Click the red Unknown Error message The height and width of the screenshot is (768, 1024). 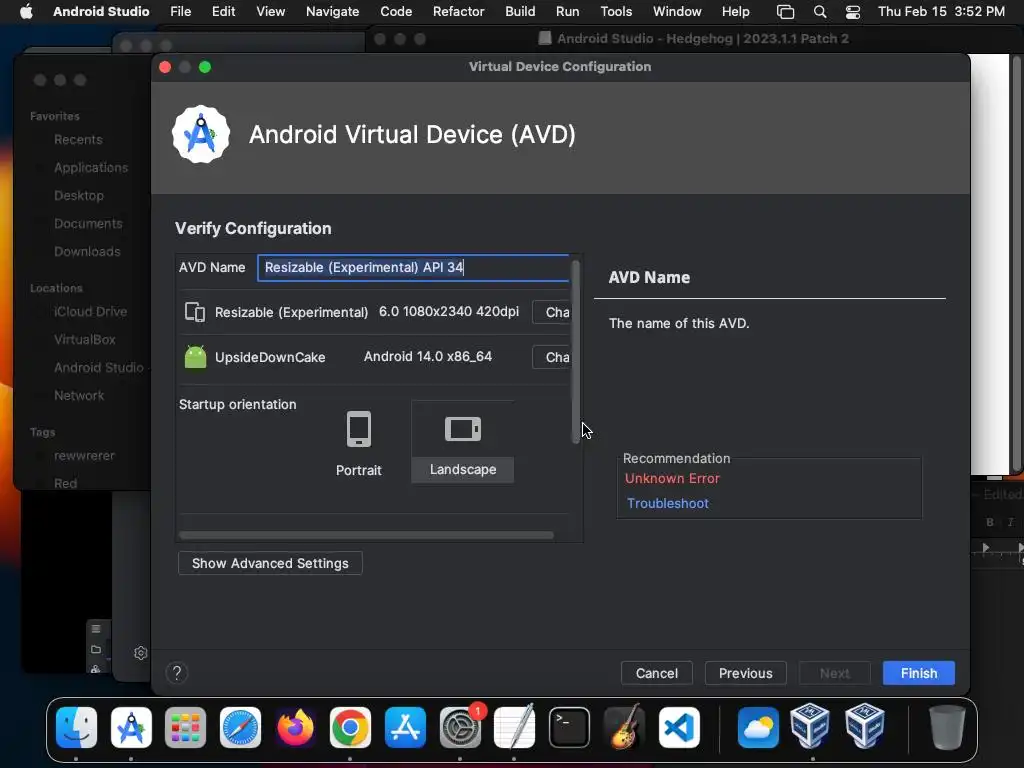click(672, 478)
